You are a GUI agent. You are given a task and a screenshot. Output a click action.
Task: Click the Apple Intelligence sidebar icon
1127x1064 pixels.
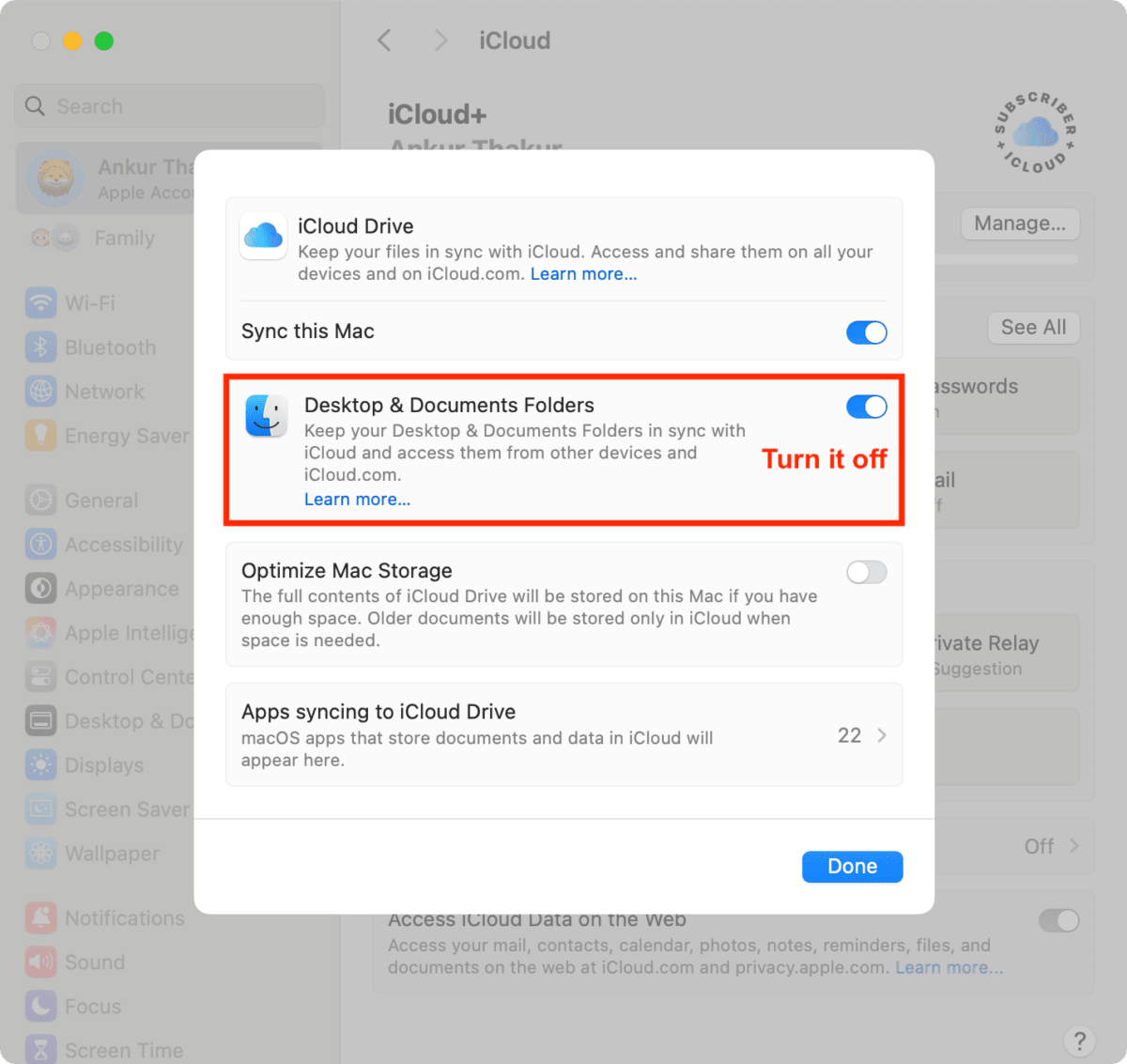click(41, 633)
